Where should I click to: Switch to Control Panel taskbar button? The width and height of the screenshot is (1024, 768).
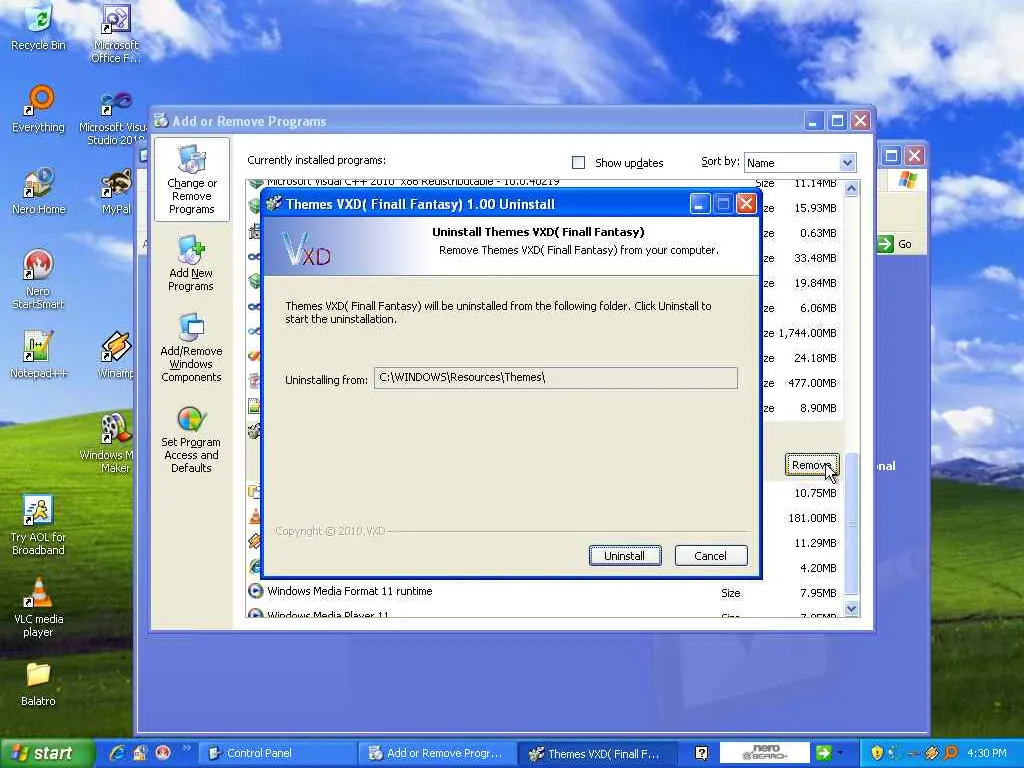point(276,753)
